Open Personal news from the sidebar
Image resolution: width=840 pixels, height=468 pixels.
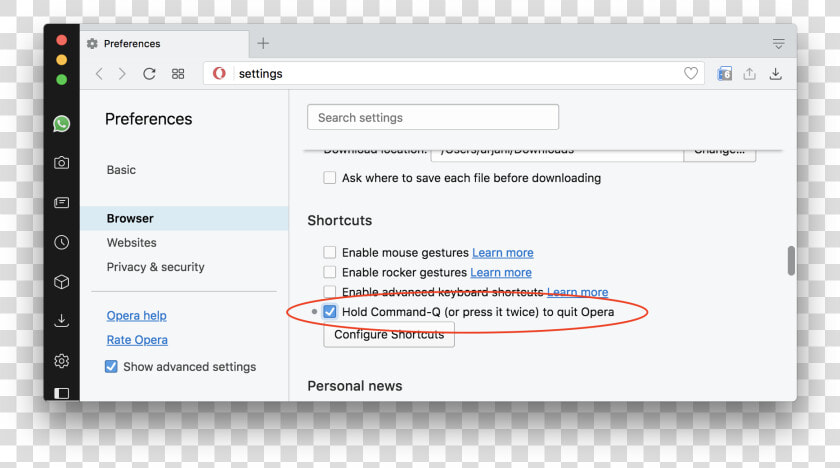[62, 202]
